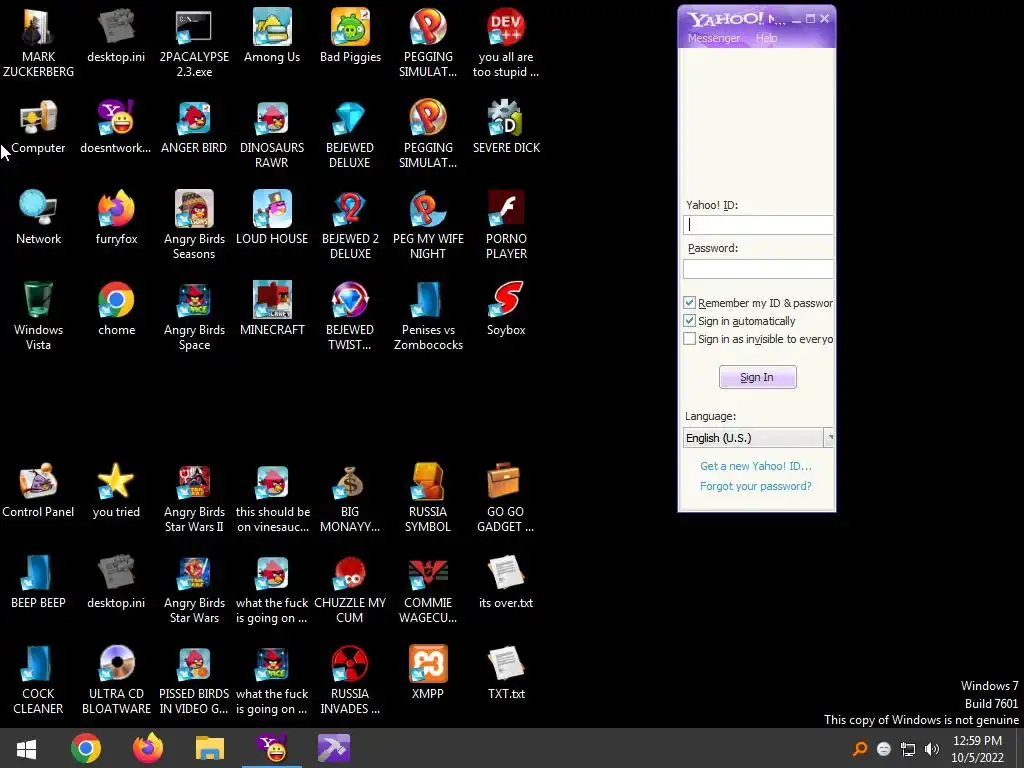Screen dimensions: 1024x768
Task: Open Firefox from the taskbar
Action: (x=148, y=748)
